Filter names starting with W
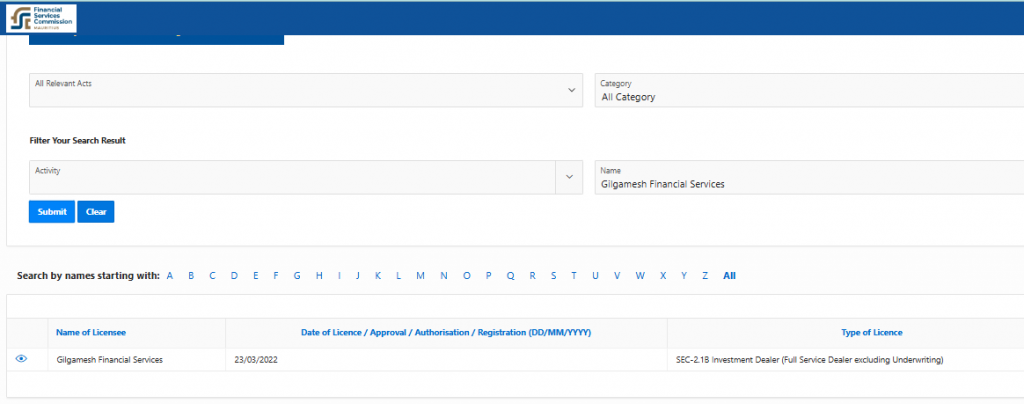This screenshot has width=1024, height=404. click(x=640, y=275)
